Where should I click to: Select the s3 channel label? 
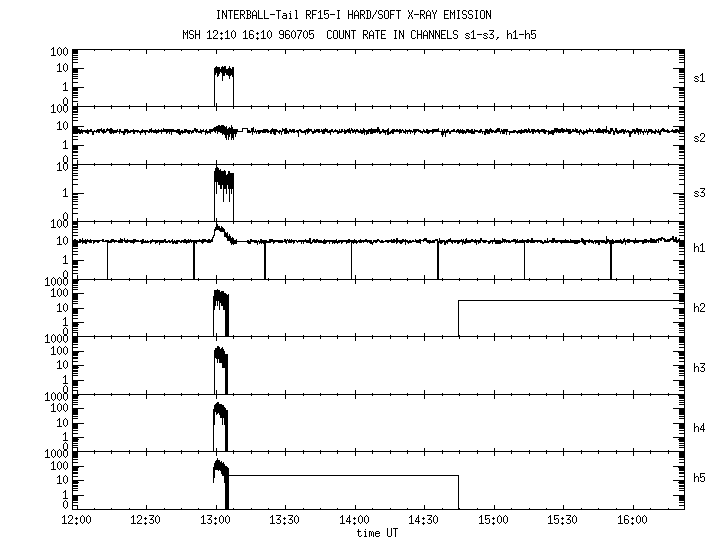[700, 193]
